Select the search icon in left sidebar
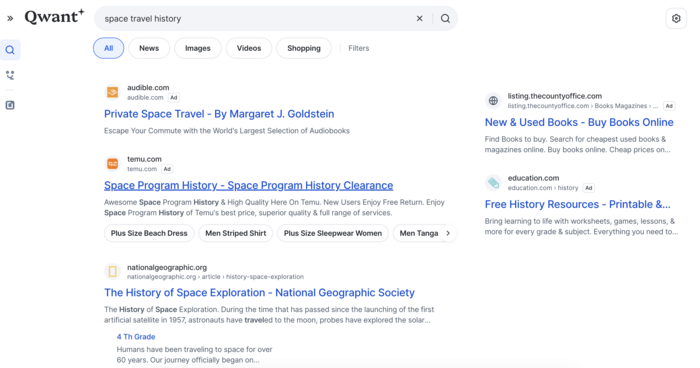 tap(10, 50)
